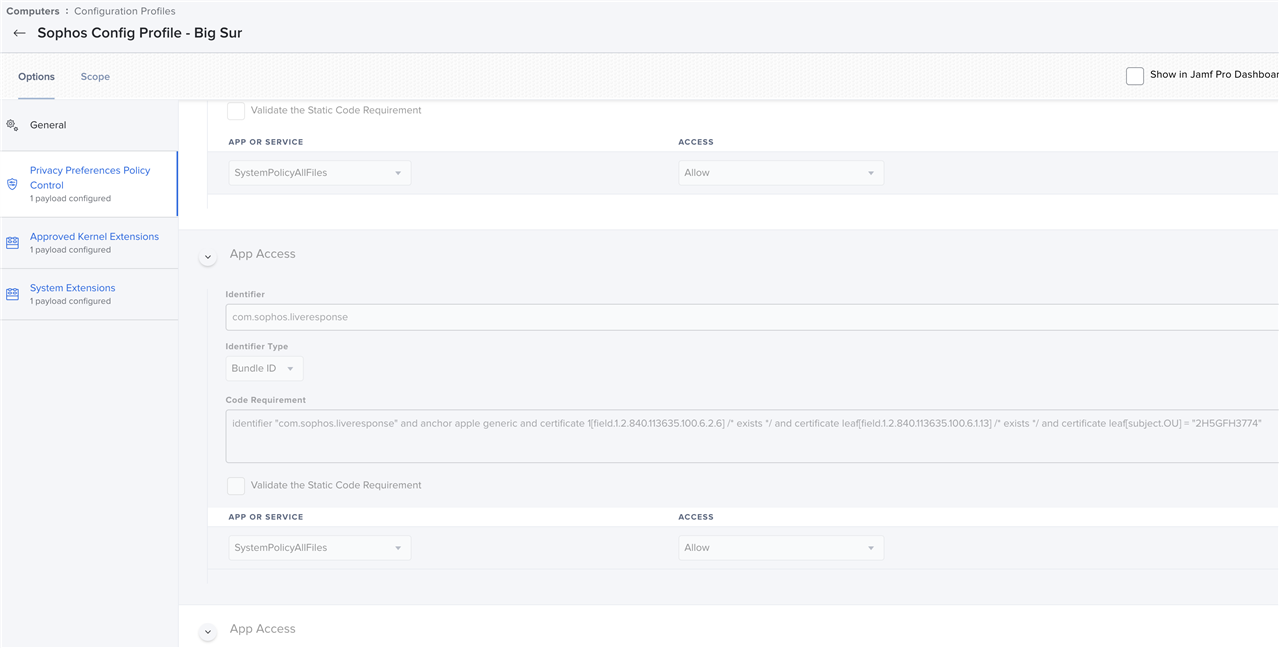Viewport: 1279px width, 648px height.
Task: Open SystemPolicyAllFiles dropdown under com.sophos.liveresponse
Action: (319, 548)
